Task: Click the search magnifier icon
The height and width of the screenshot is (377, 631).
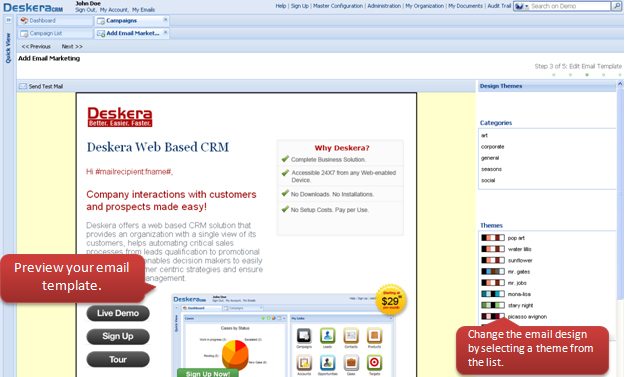Action: point(616,6)
